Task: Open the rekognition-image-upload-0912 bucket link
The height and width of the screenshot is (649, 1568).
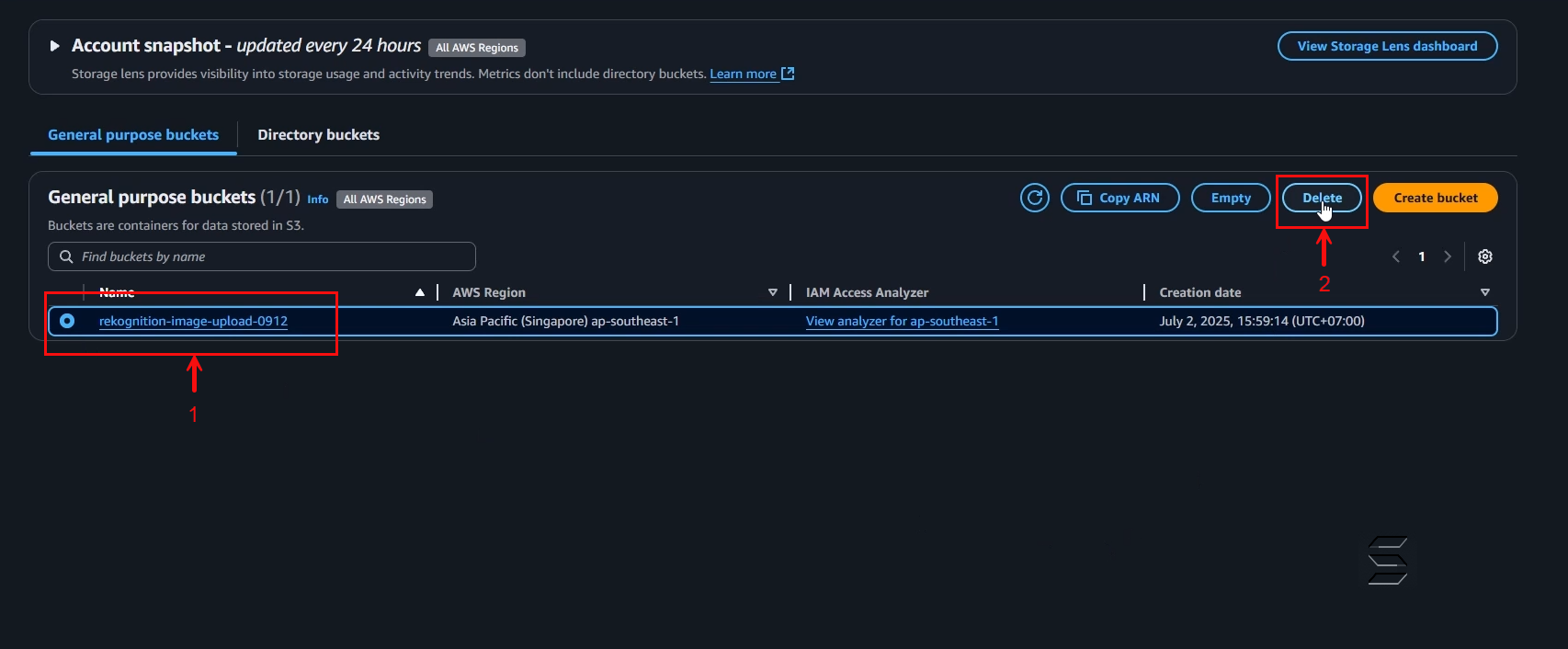Action: 193,321
